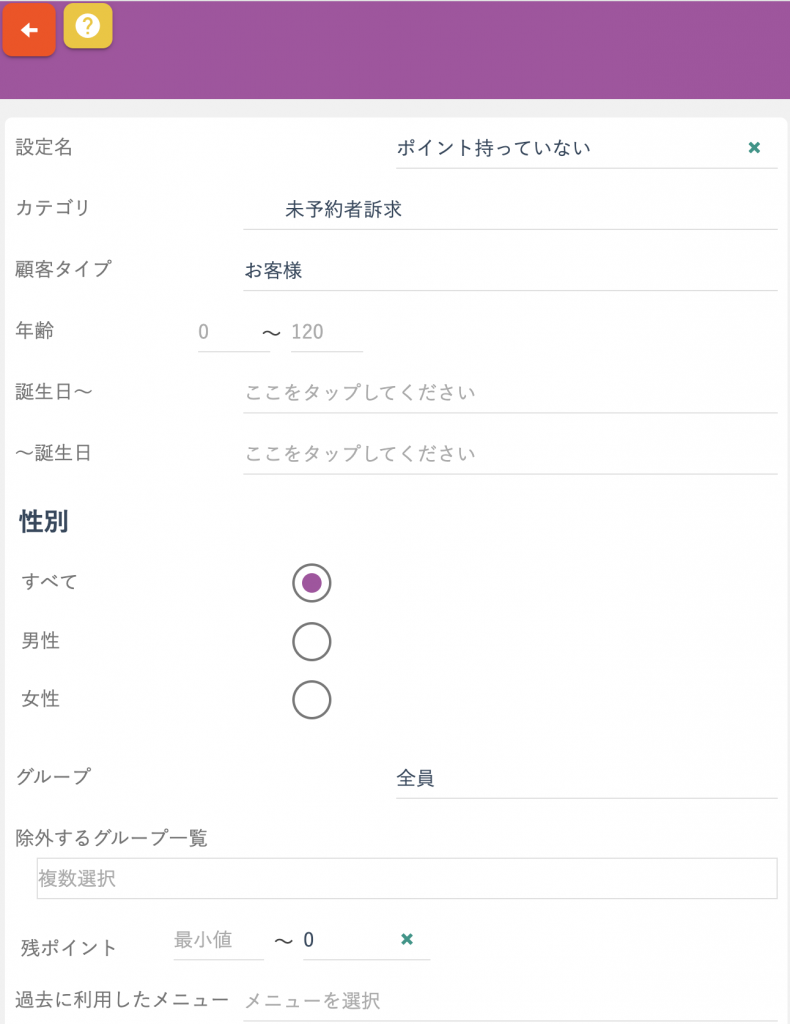Click the 残ポイント 最小値 input
Screen dimensions: 790x1024
click(218, 940)
